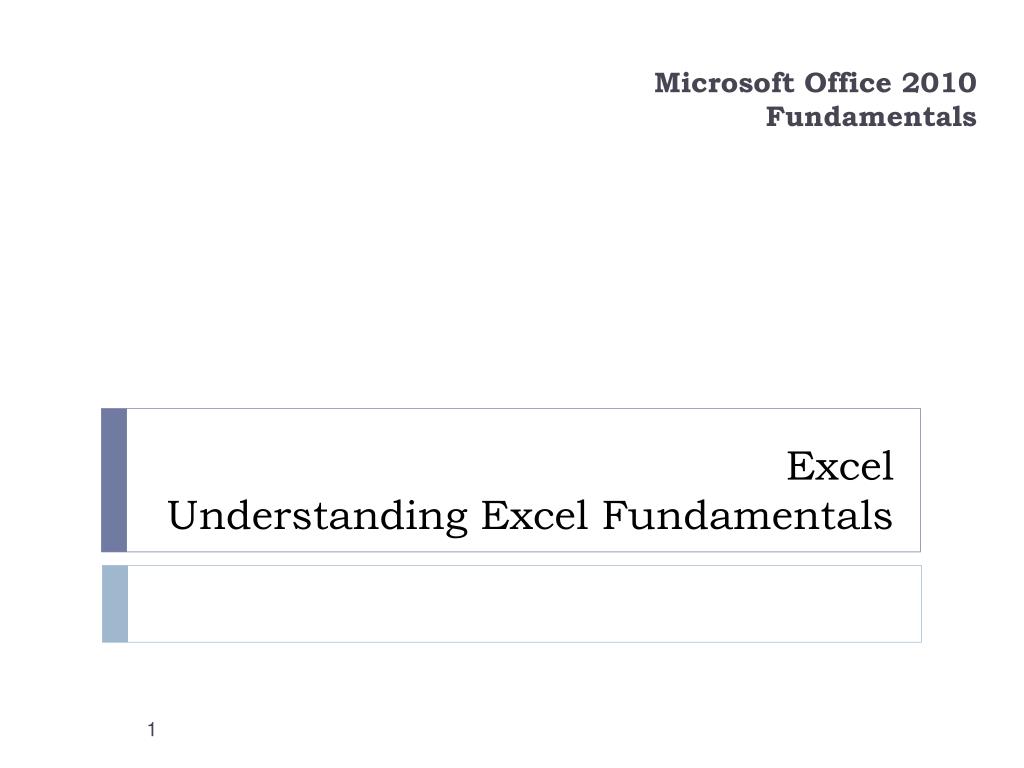Click the capital "F" of title "Fundamentals"
The width and height of the screenshot is (1024, 768).
pos(613,516)
